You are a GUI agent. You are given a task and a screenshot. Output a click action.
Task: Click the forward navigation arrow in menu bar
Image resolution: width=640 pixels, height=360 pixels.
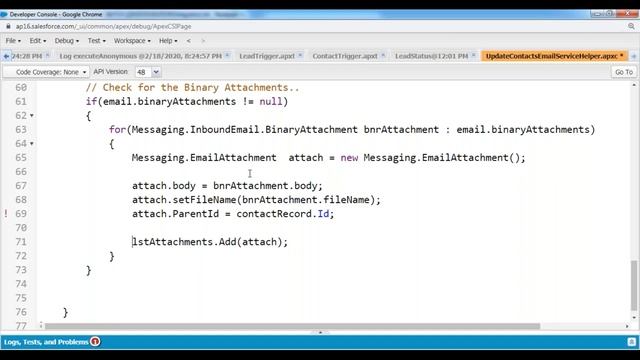203,41
